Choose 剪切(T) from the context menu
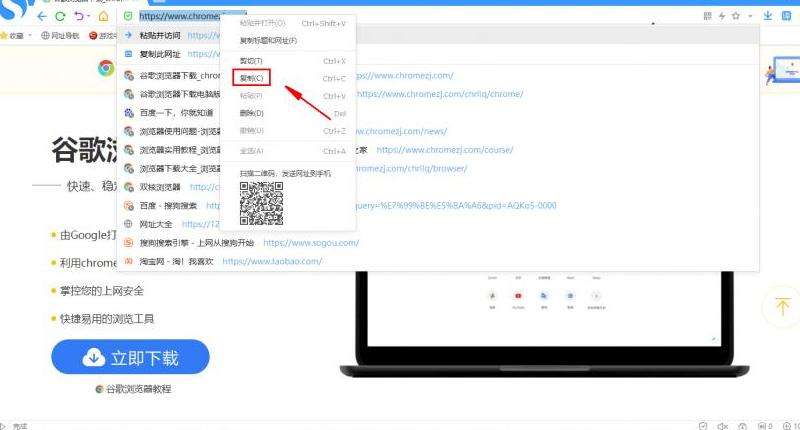This screenshot has width=800, height=430. click(251, 61)
